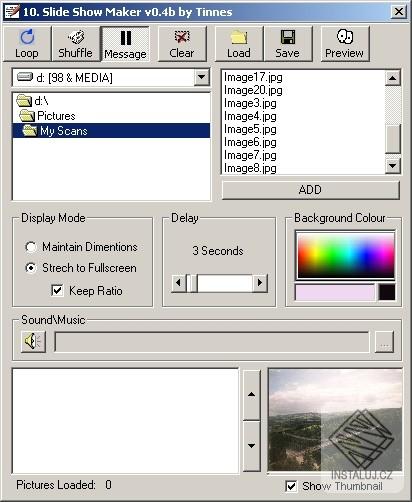
Task: Select Image20.jpg in file list
Action: (253, 90)
